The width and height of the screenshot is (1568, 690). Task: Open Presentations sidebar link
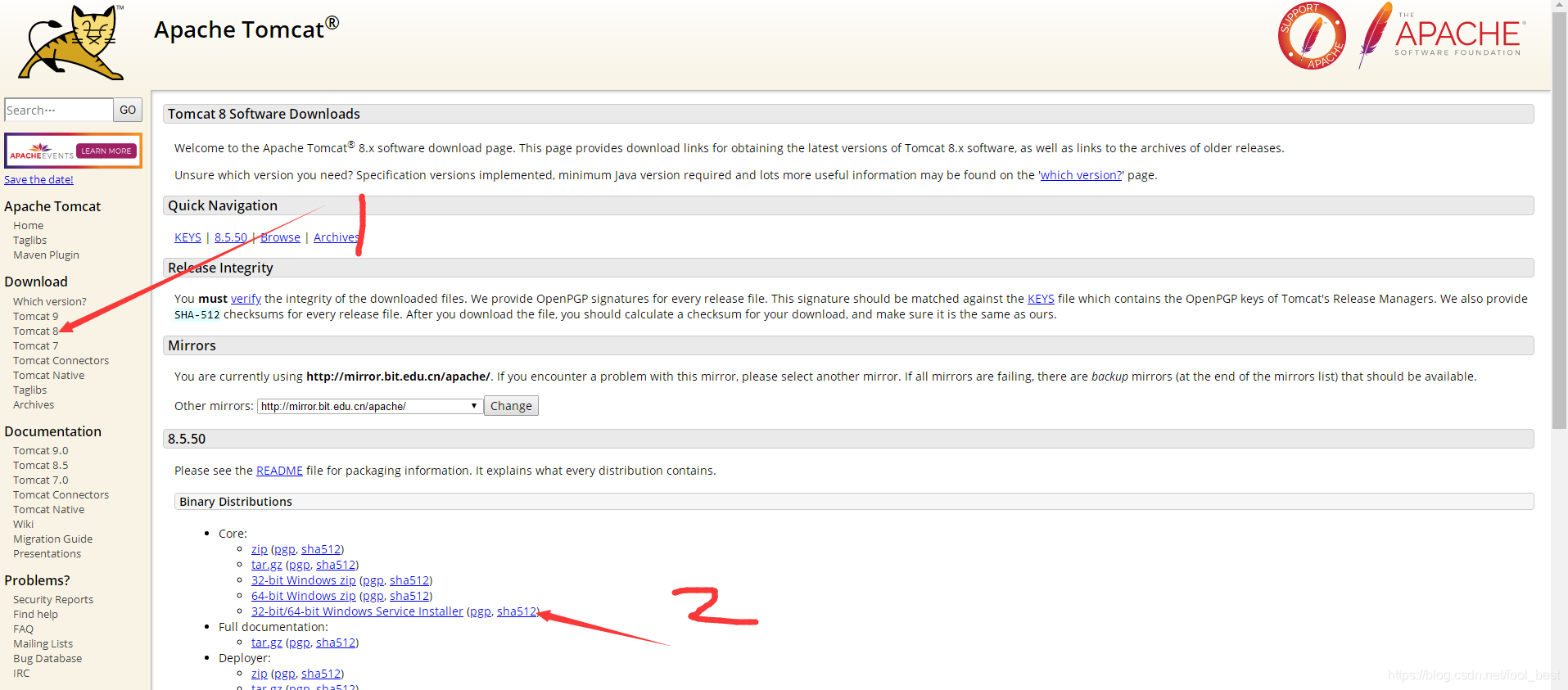[x=47, y=553]
